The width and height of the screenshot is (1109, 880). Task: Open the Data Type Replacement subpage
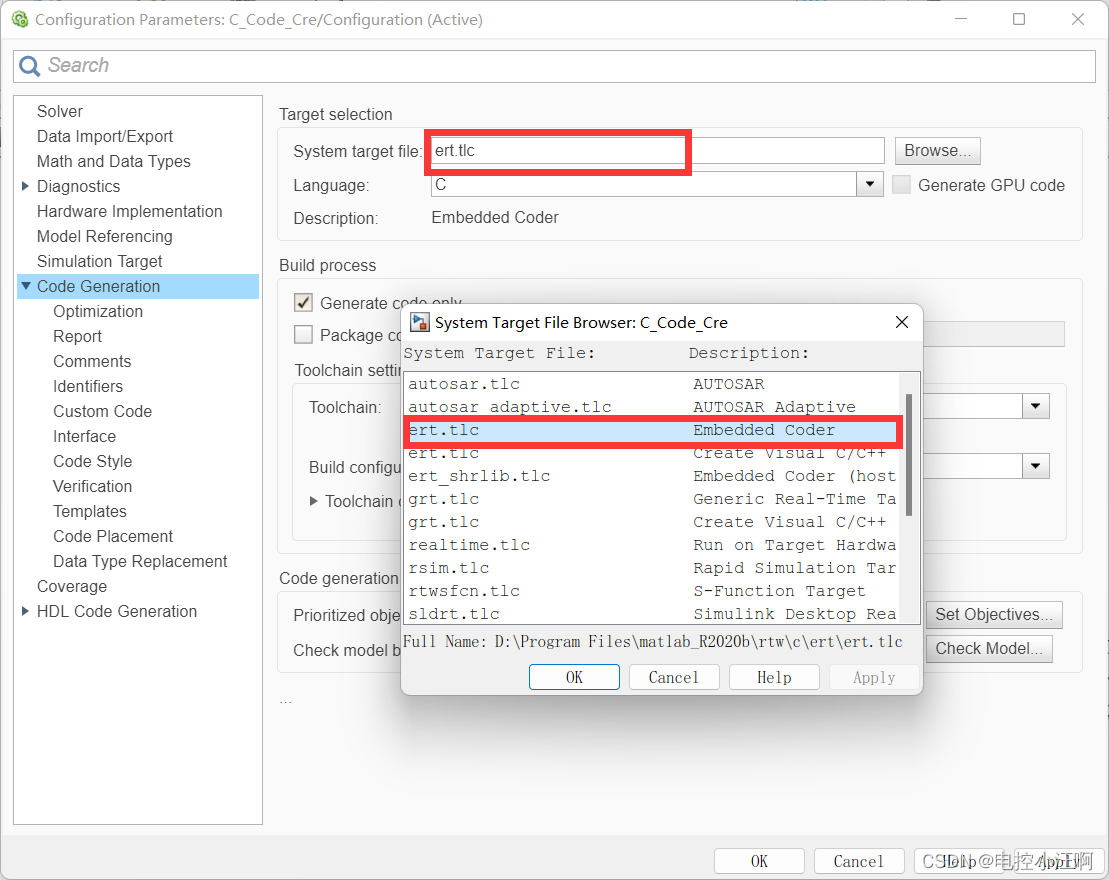[140, 561]
